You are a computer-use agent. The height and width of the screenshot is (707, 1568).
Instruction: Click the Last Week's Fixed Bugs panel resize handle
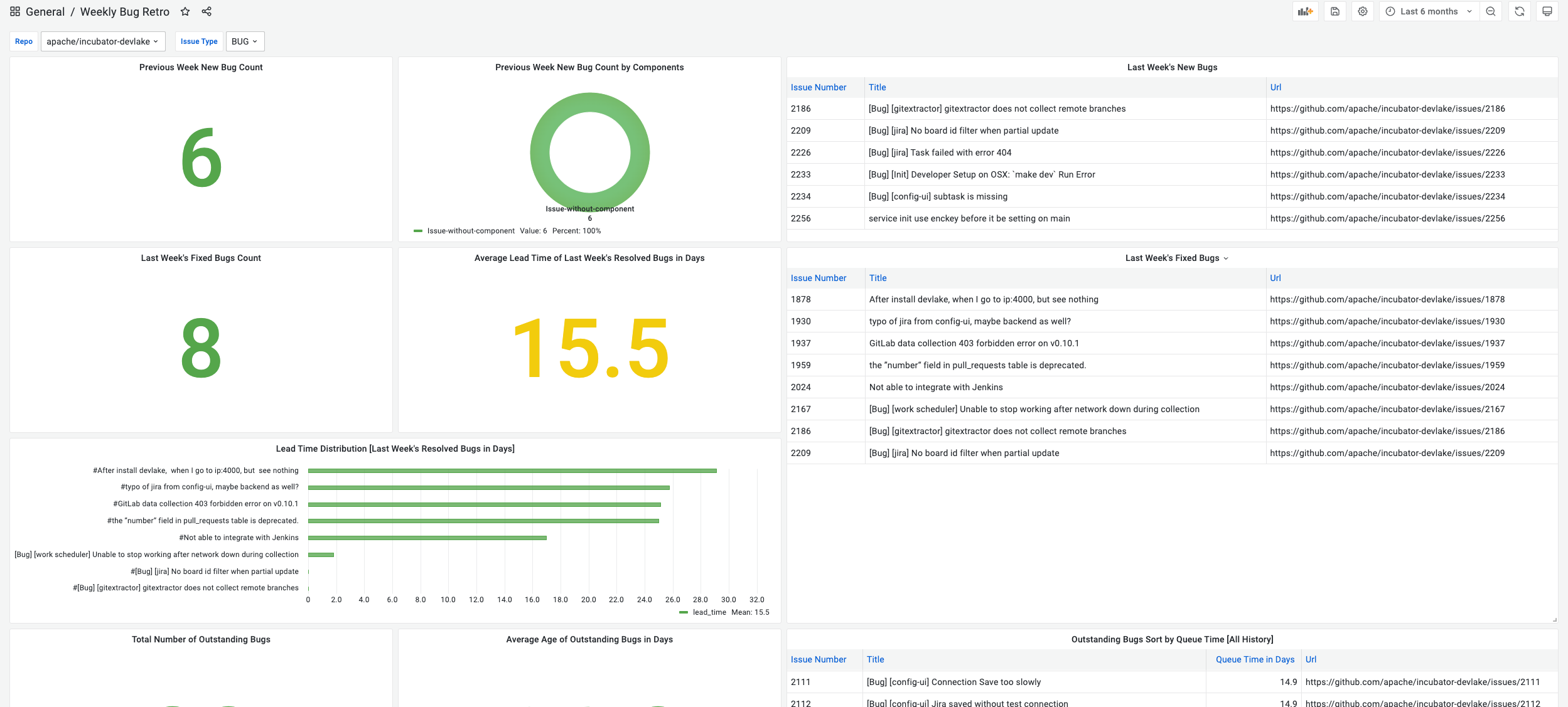point(1554,620)
